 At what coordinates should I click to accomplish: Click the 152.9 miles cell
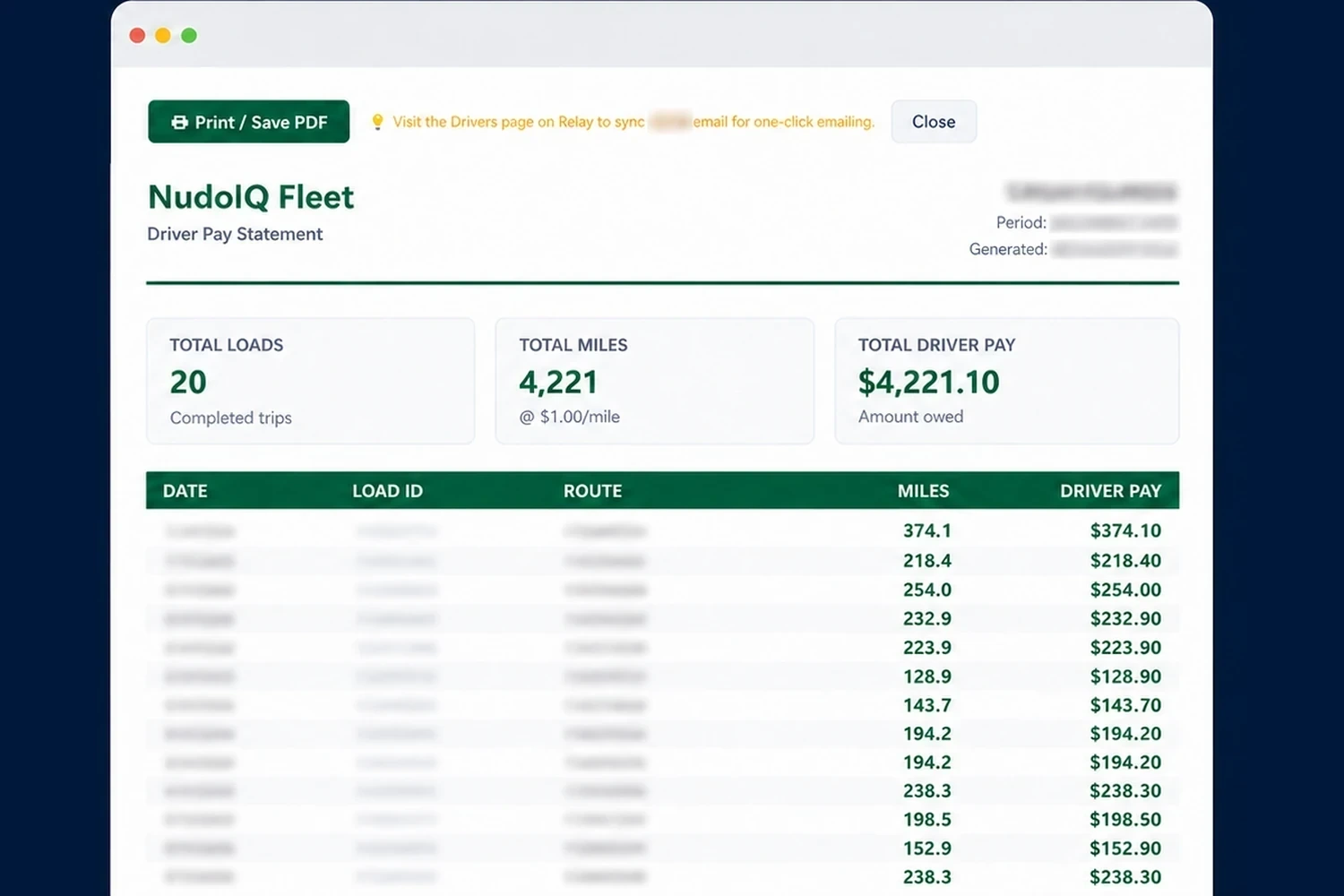[x=927, y=848]
